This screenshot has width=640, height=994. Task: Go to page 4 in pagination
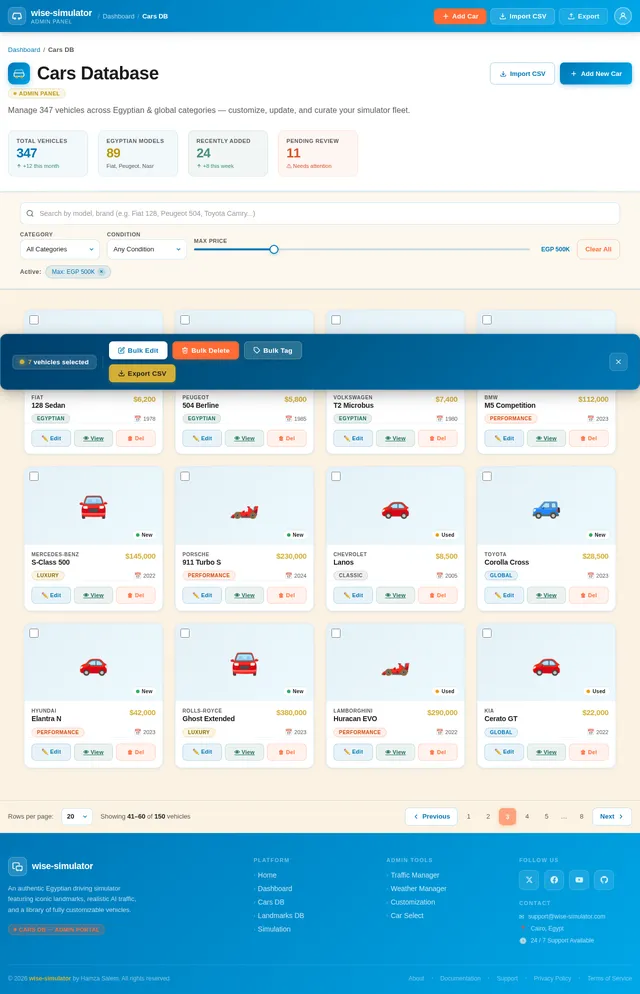[527, 816]
